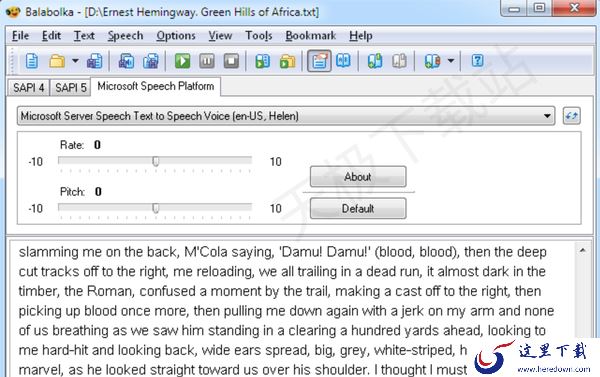Minimize the Balabolka window
Screen dimensions: 600x377
pos(514,8)
